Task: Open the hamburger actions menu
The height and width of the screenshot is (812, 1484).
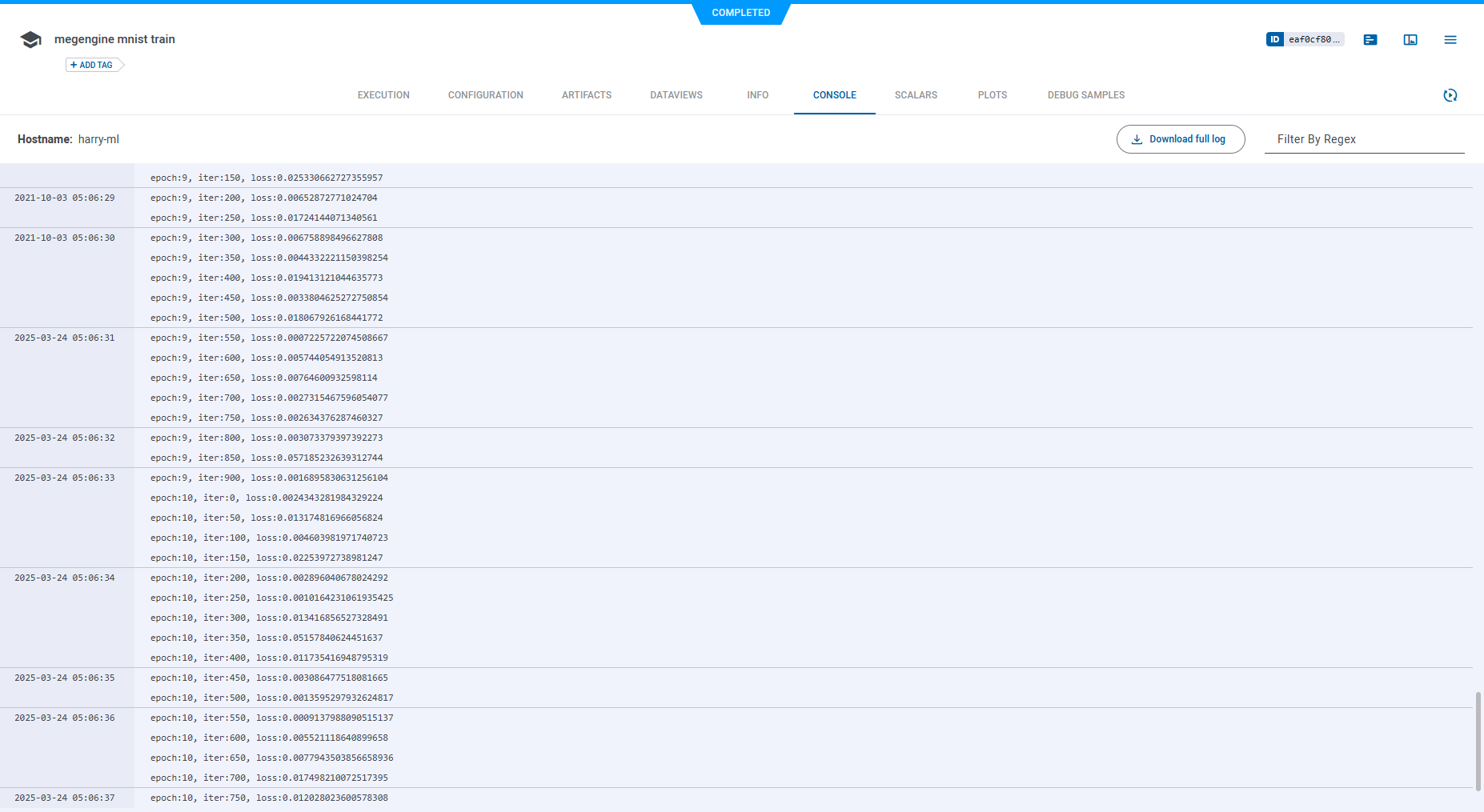Action: 1450,40
